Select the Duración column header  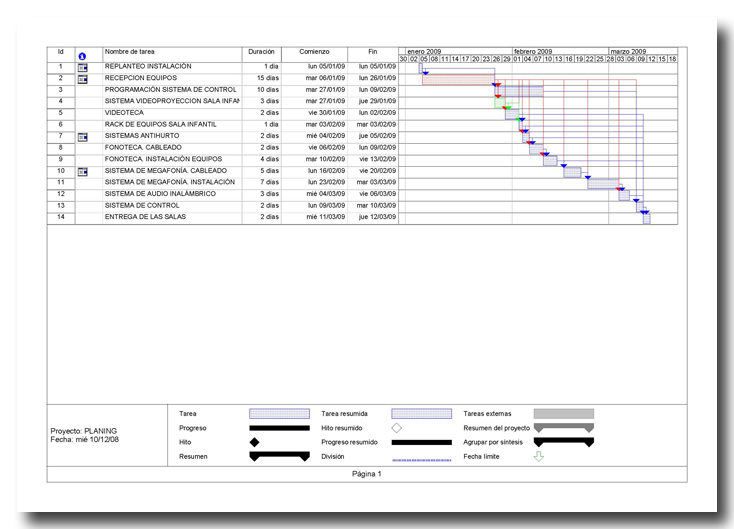click(x=261, y=52)
